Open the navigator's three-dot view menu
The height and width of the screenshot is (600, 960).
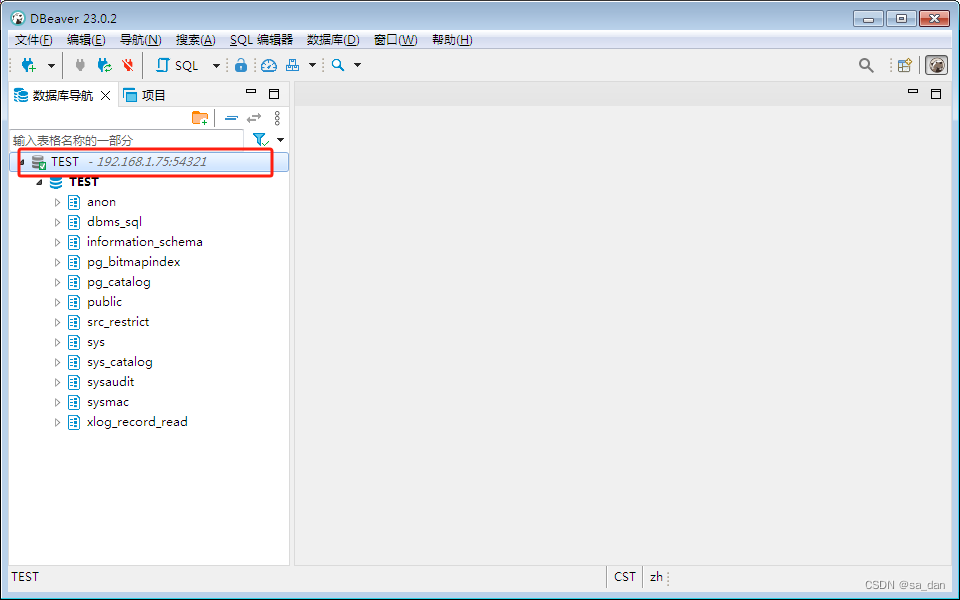tap(277, 118)
